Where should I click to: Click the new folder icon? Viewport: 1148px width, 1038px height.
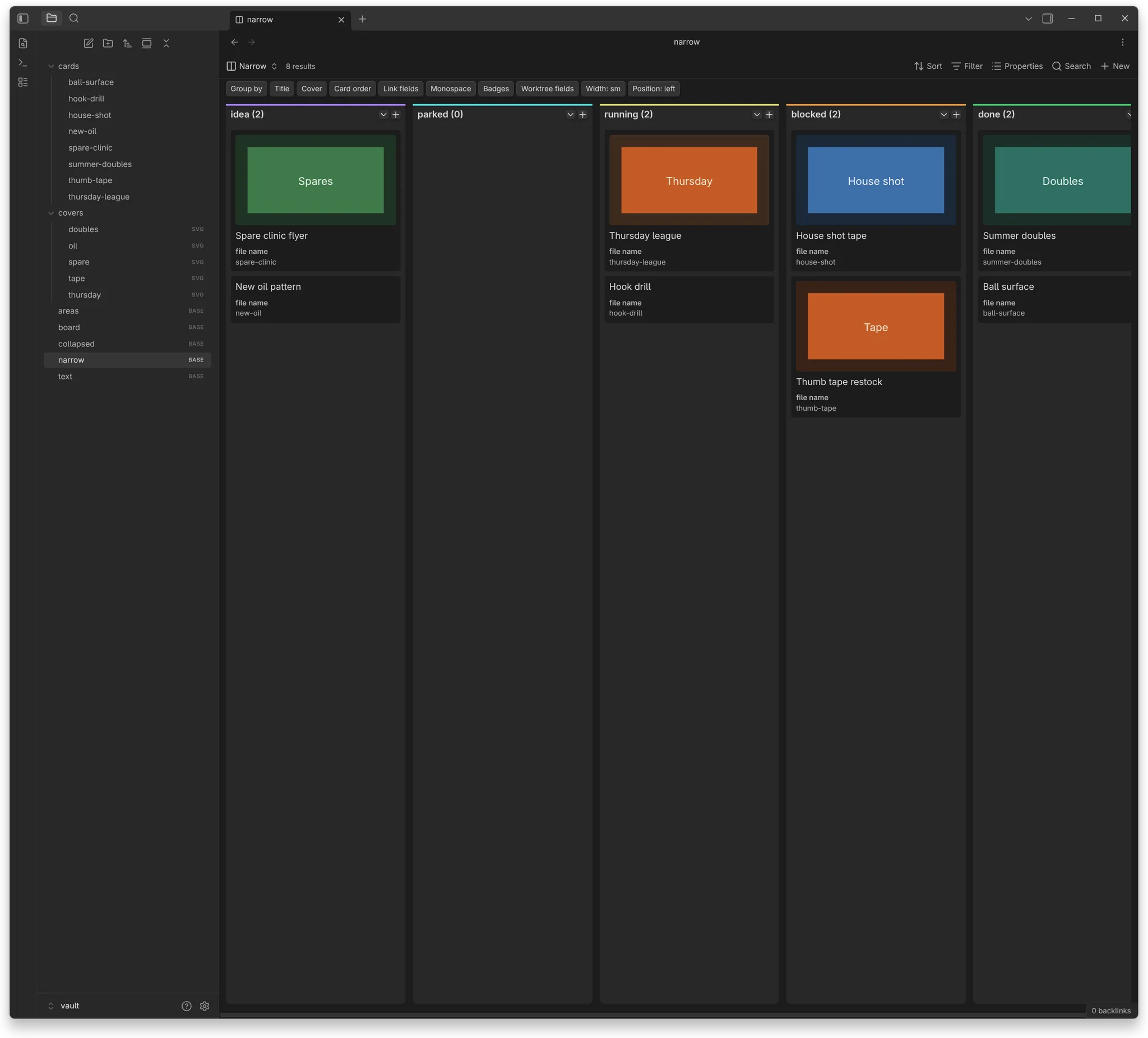pyautogui.click(x=108, y=43)
